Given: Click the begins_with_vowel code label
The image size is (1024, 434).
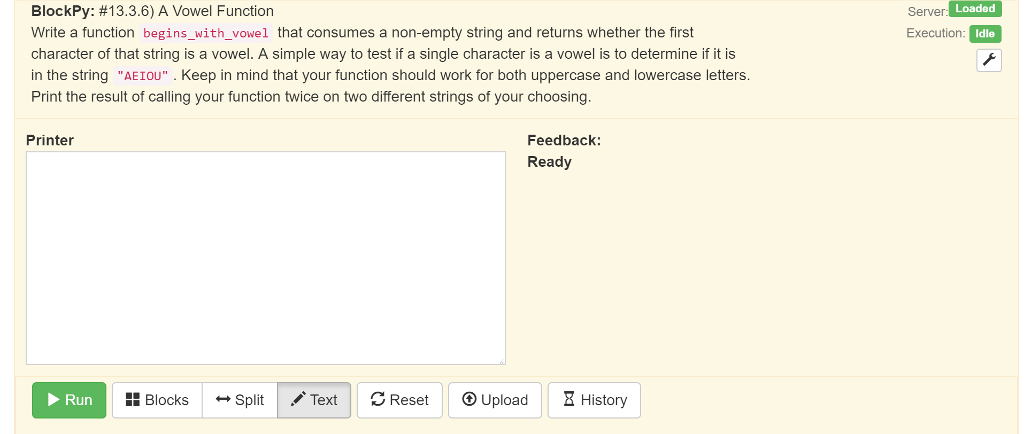Looking at the screenshot, I should (x=206, y=33).
